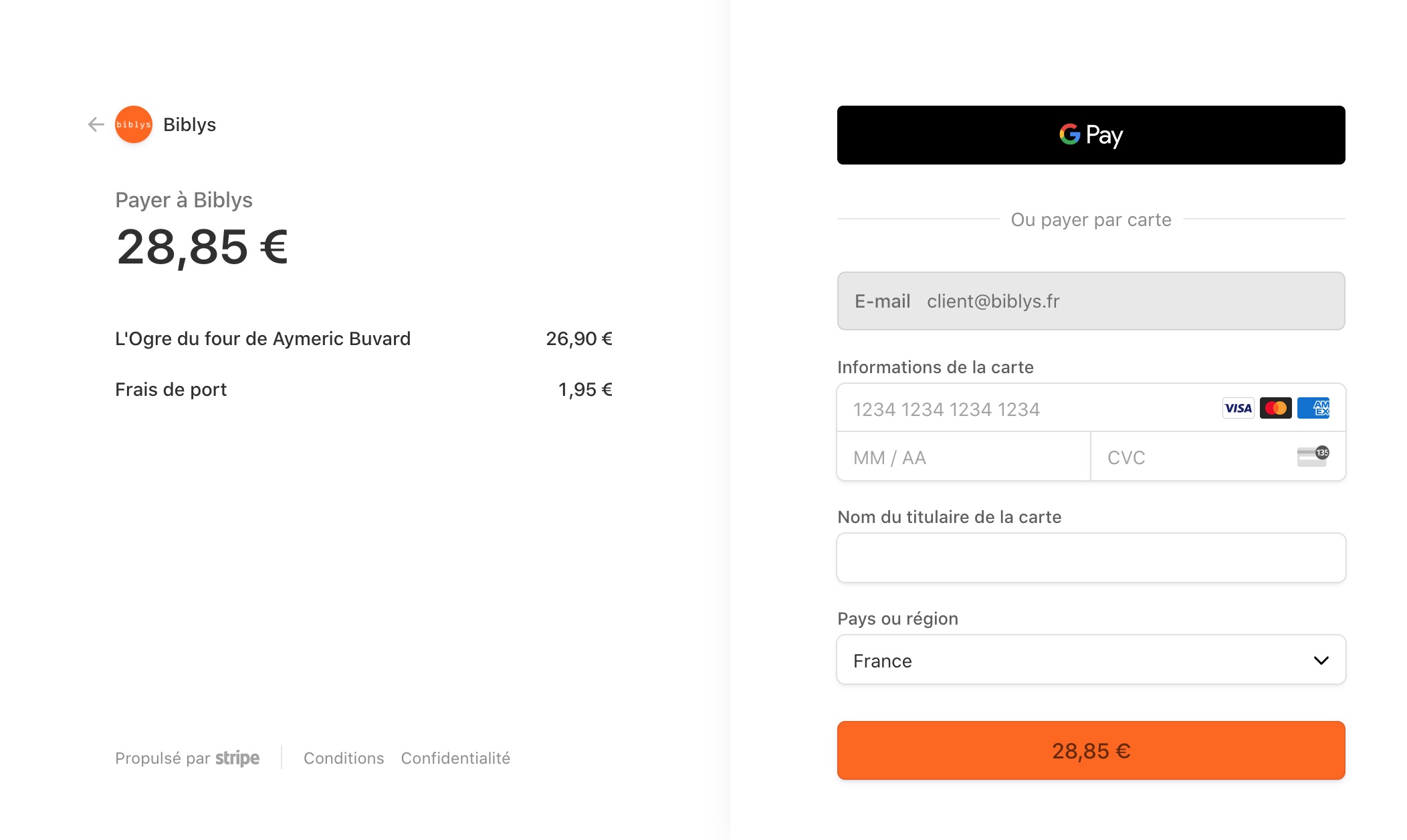Click the back arrow to return to Biblys
The height and width of the screenshot is (840, 1407).
pyautogui.click(x=96, y=124)
